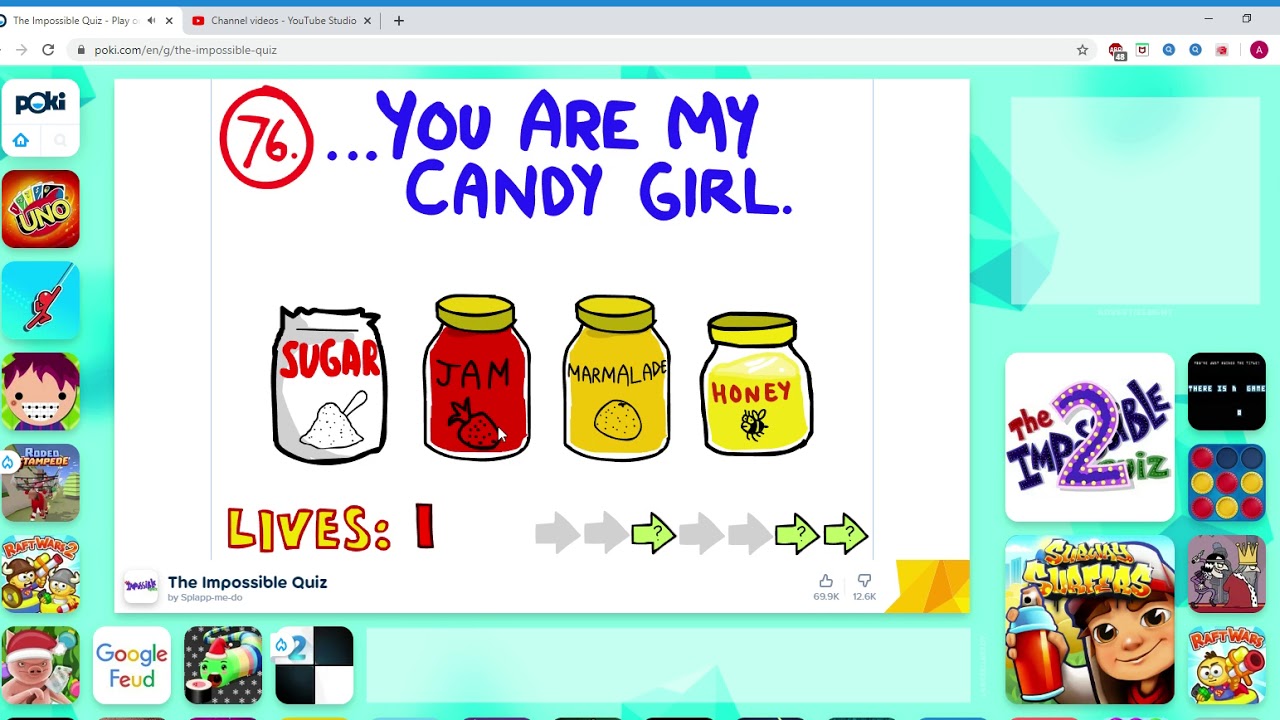Restore down the browser window

[1246, 18]
